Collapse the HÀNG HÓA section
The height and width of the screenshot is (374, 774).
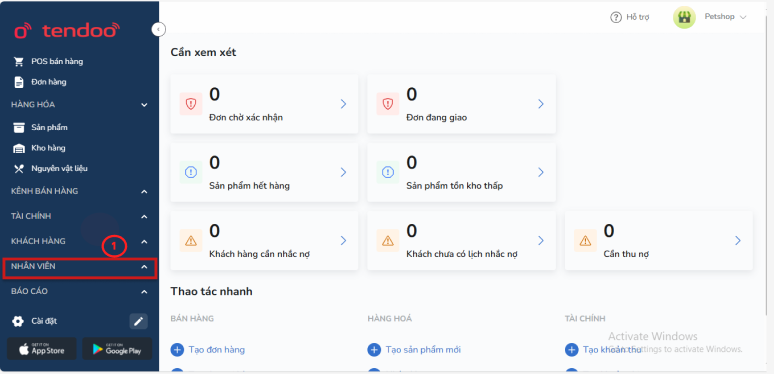[x=144, y=105]
